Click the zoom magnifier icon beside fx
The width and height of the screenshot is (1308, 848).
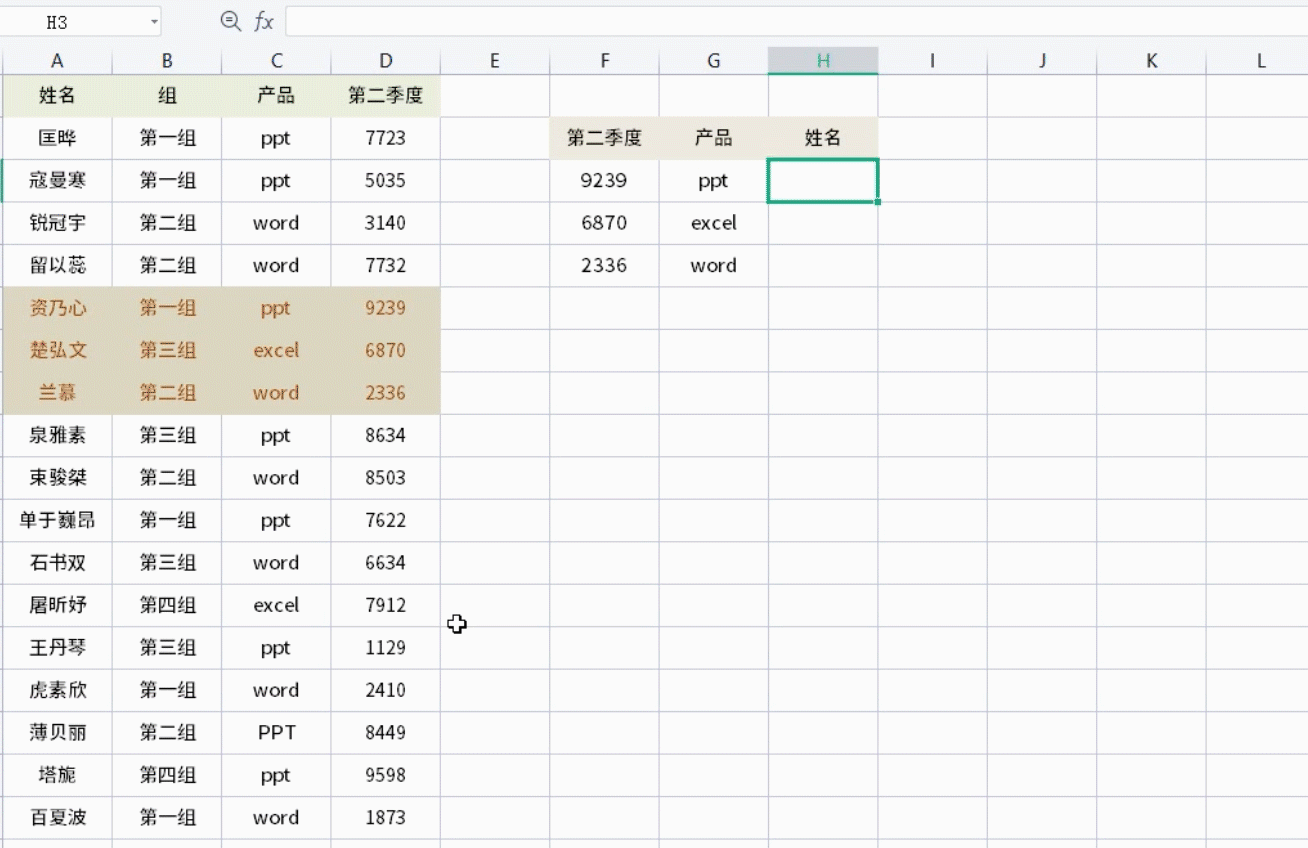231,21
